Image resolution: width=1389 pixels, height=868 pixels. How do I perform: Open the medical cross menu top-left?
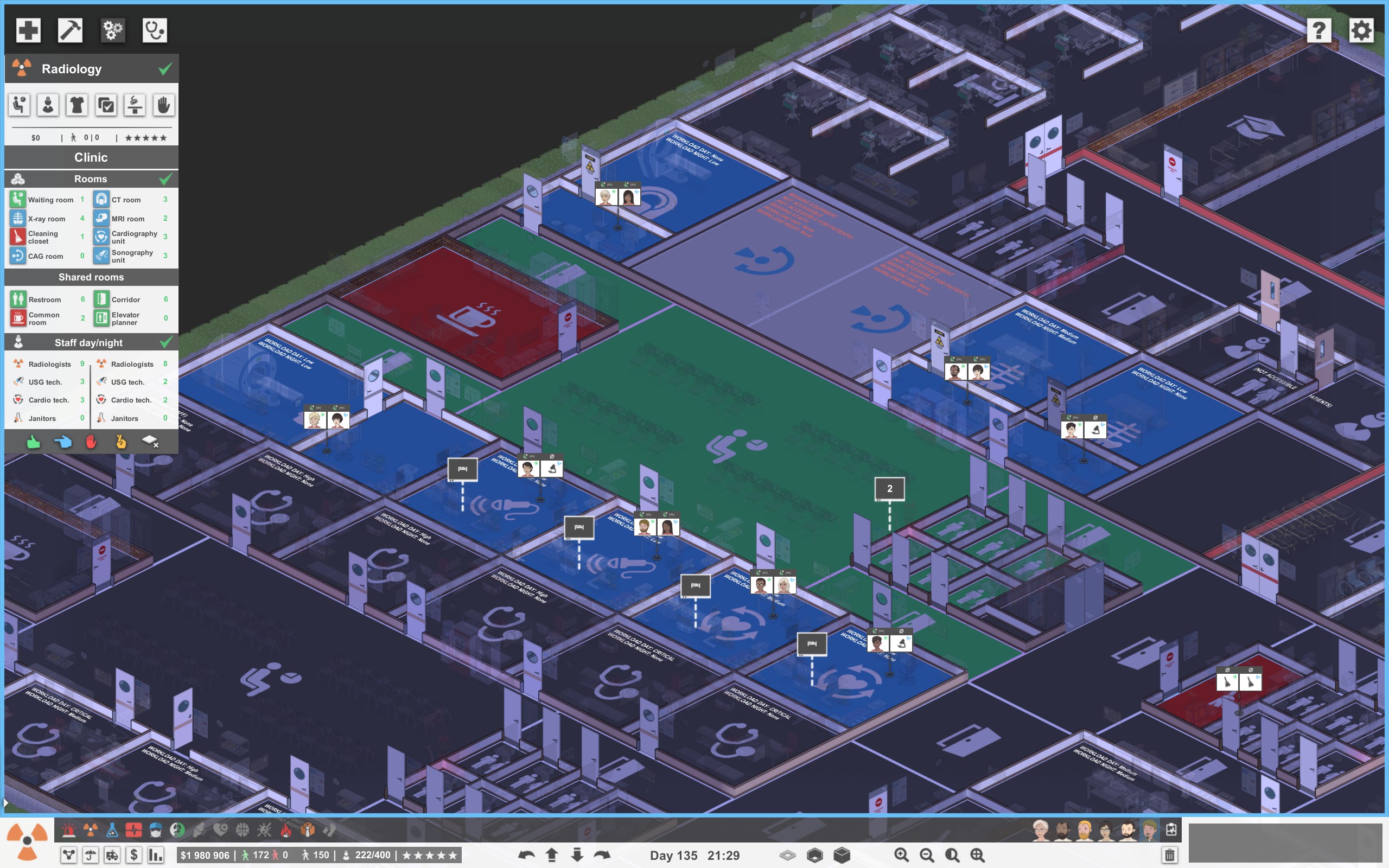28,30
